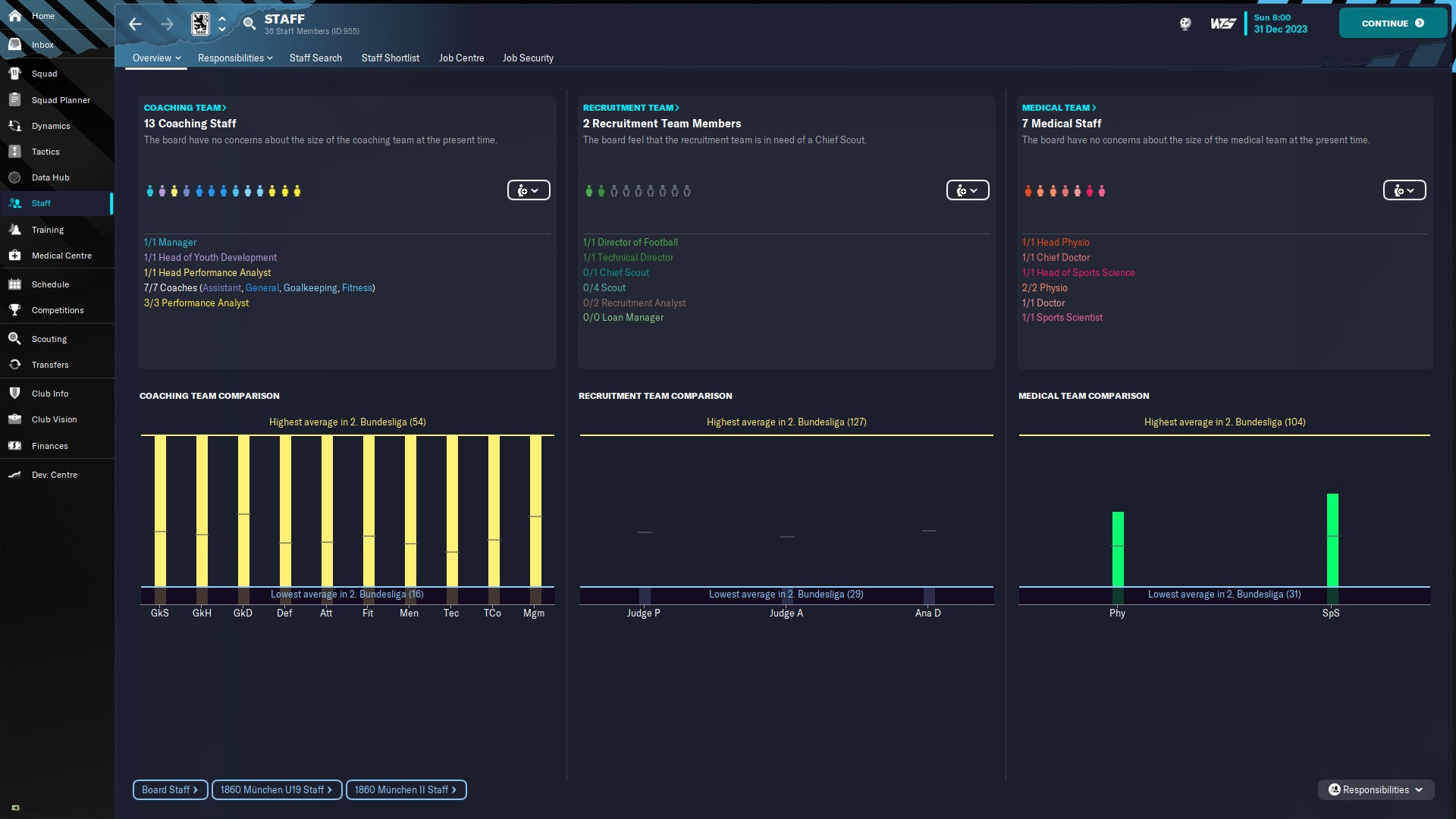
Task: Open bottom-right Responsibilities dropdown
Action: pyautogui.click(x=1376, y=789)
